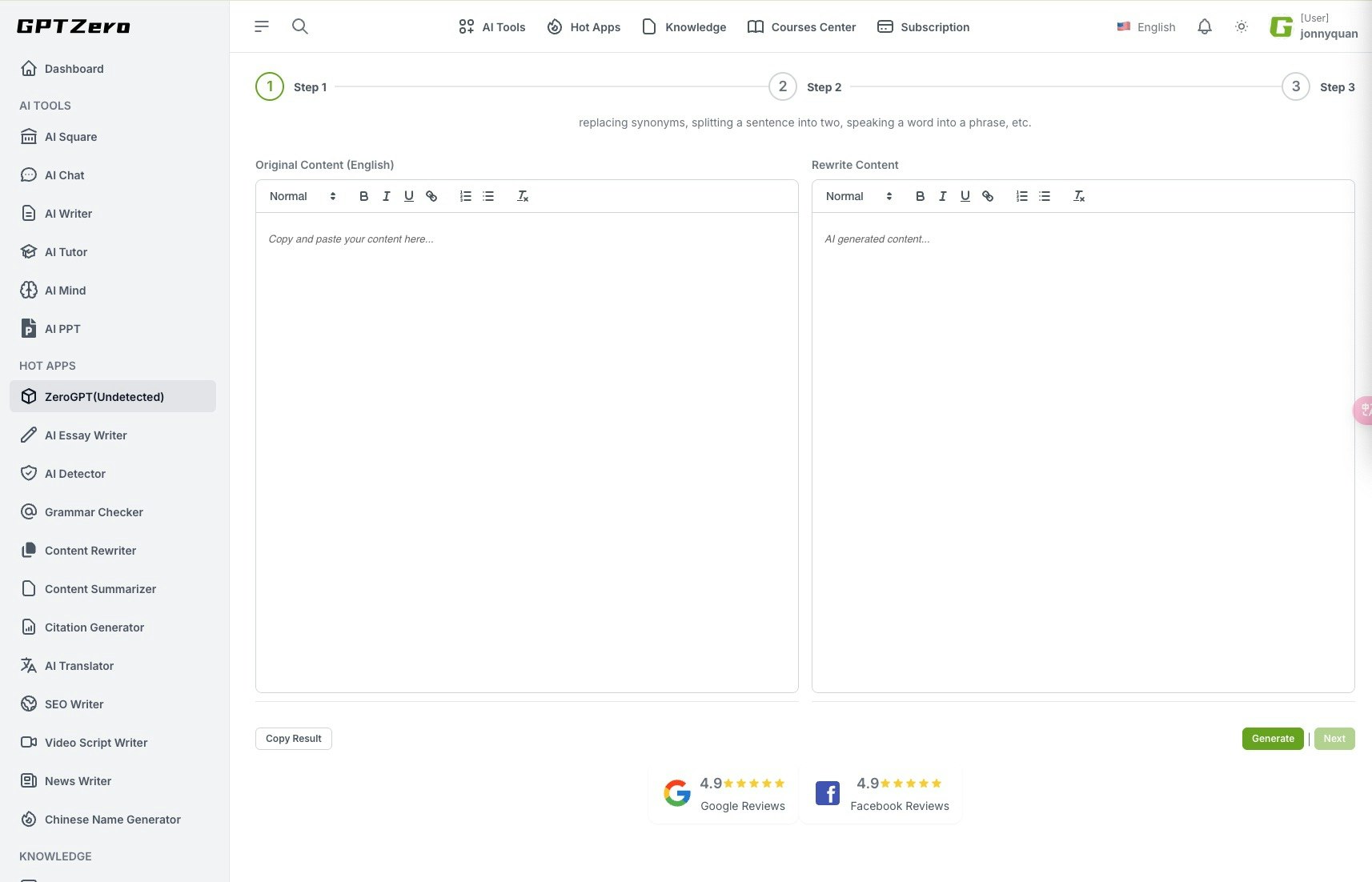Click into the Original Content text area
The height and width of the screenshot is (882, 1372).
(527, 452)
